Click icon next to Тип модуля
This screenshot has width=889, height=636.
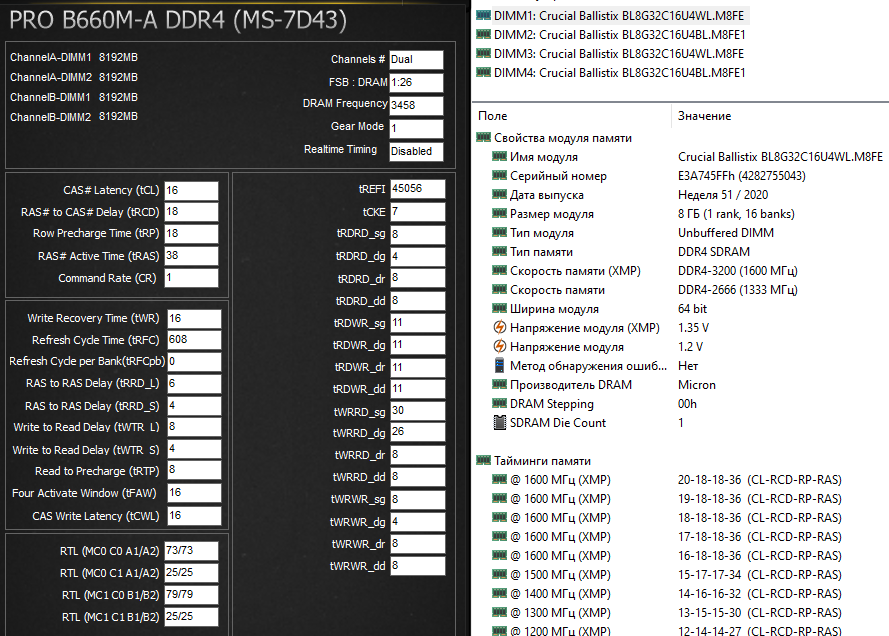coord(499,232)
